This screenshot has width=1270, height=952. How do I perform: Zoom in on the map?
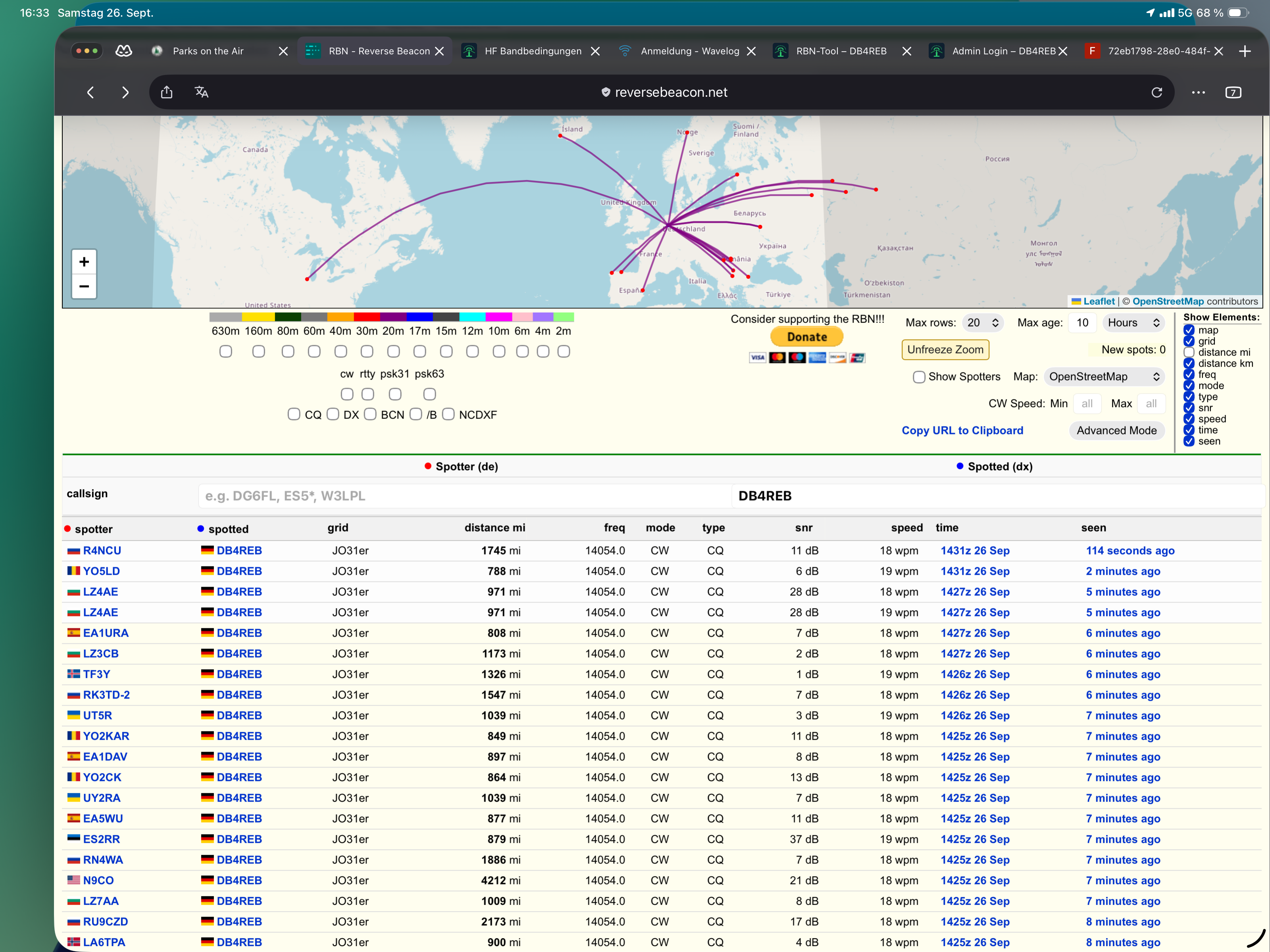pyautogui.click(x=84, y=262)
